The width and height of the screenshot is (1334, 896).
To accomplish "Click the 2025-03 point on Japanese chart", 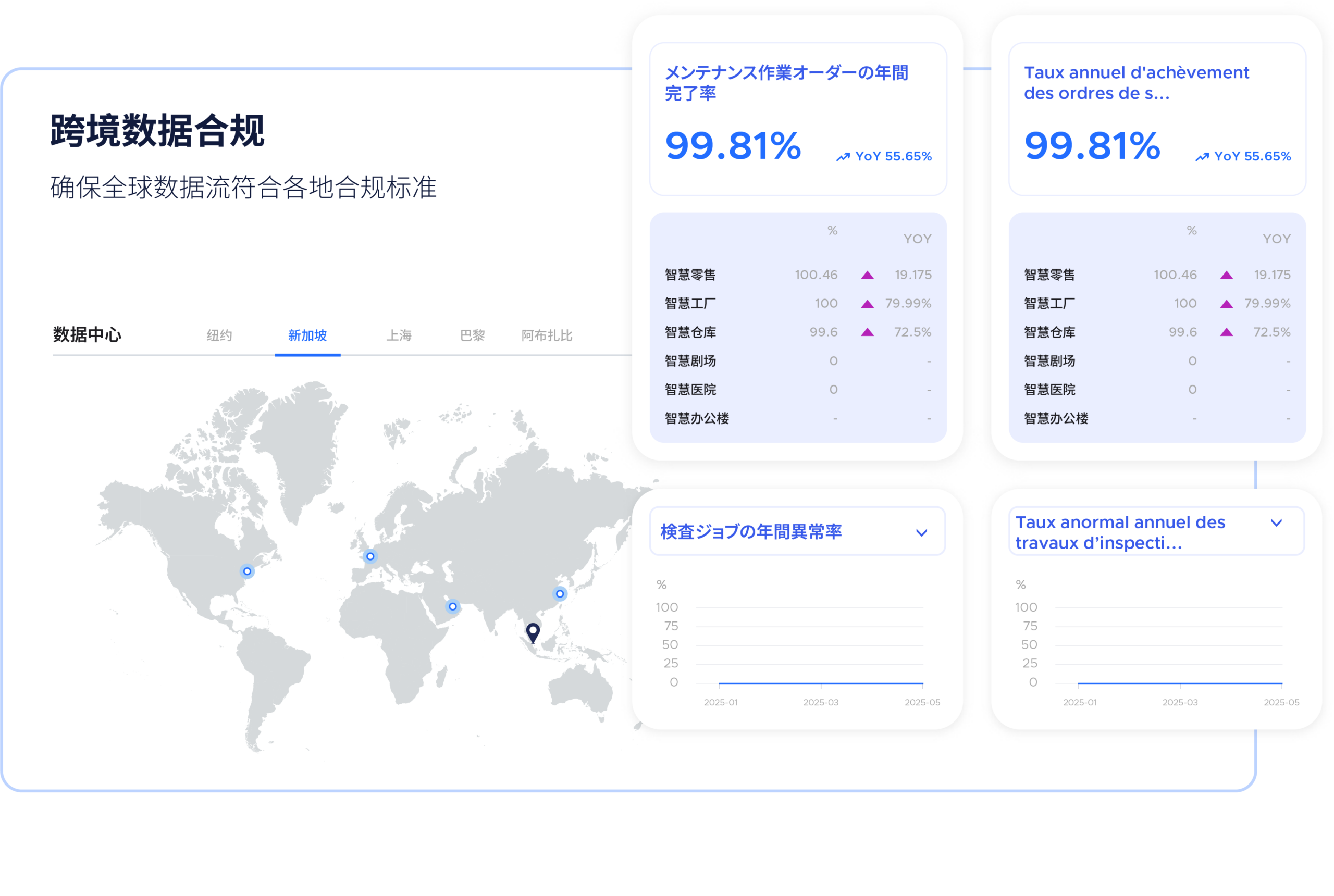I will coord(821,683).
